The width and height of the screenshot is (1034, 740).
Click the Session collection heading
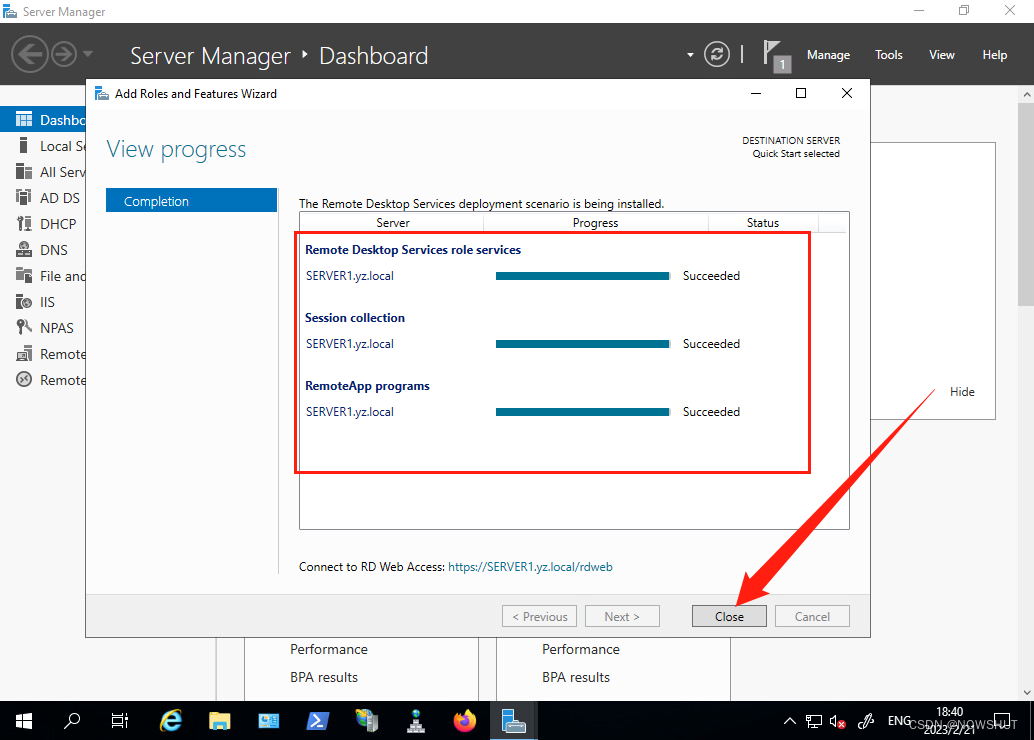pyautogui.click(x=355, y=318)
